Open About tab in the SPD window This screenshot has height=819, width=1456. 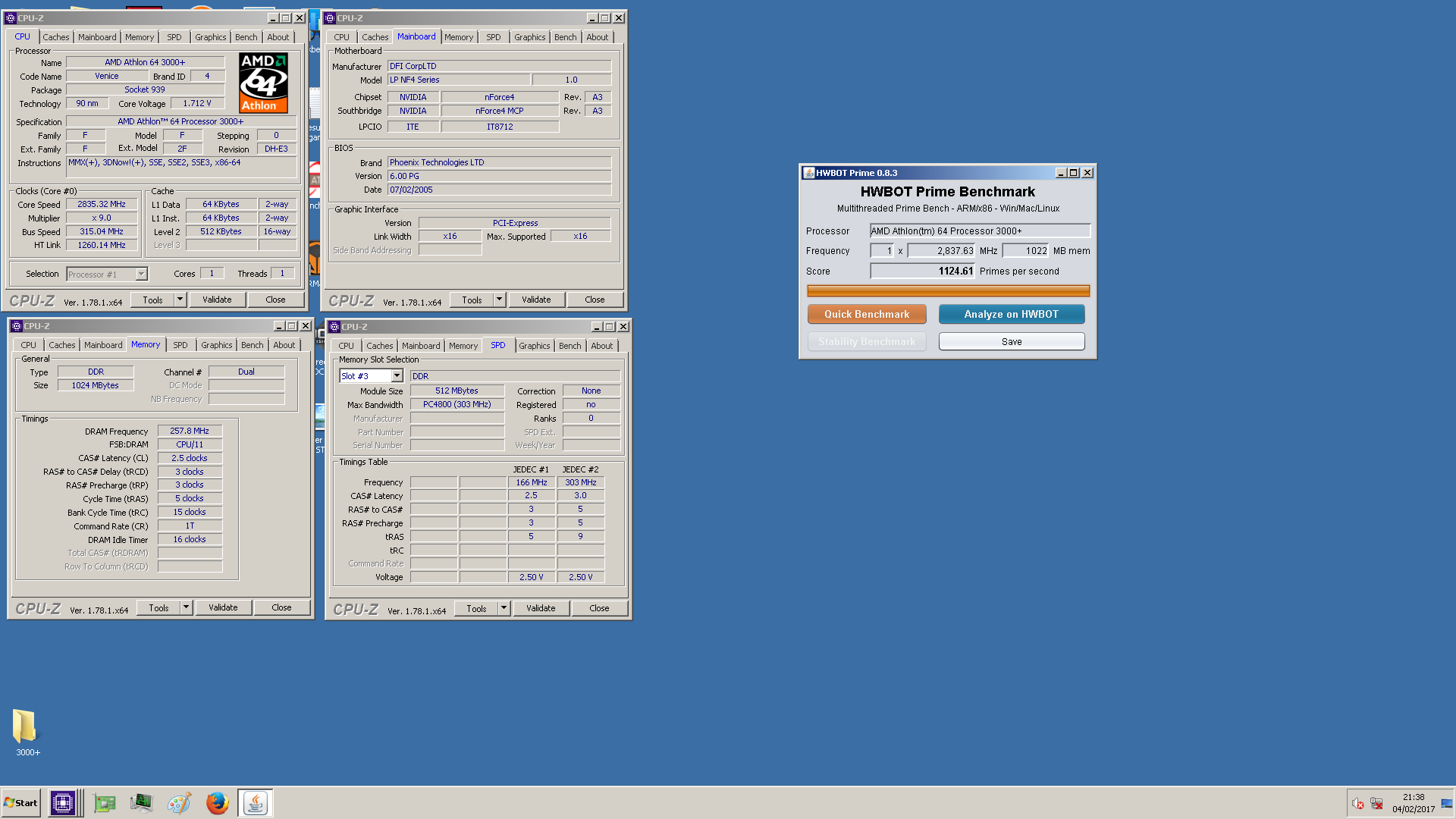point(601,346)
